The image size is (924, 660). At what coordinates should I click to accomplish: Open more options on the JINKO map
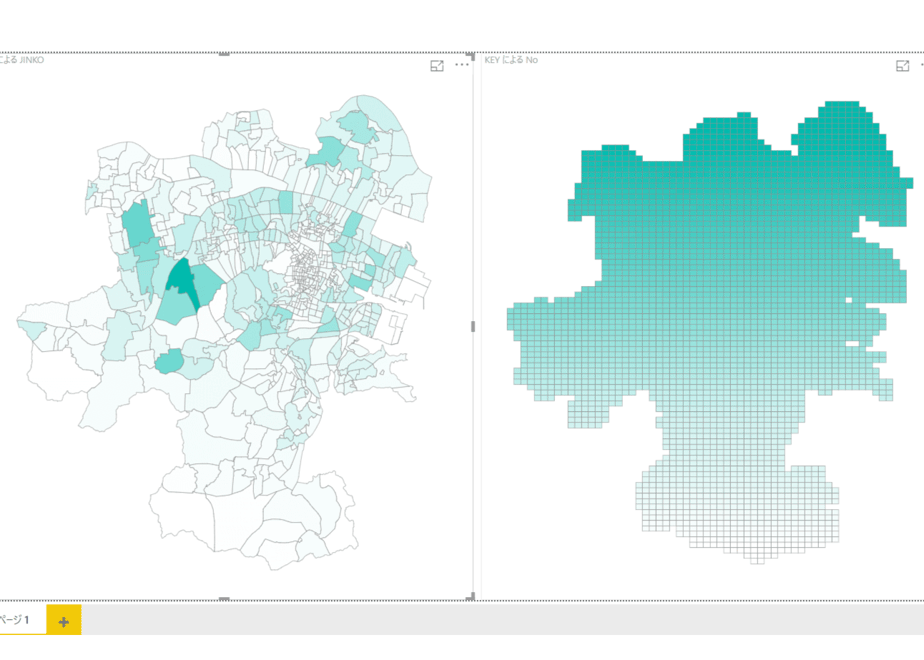click(462, 65)
